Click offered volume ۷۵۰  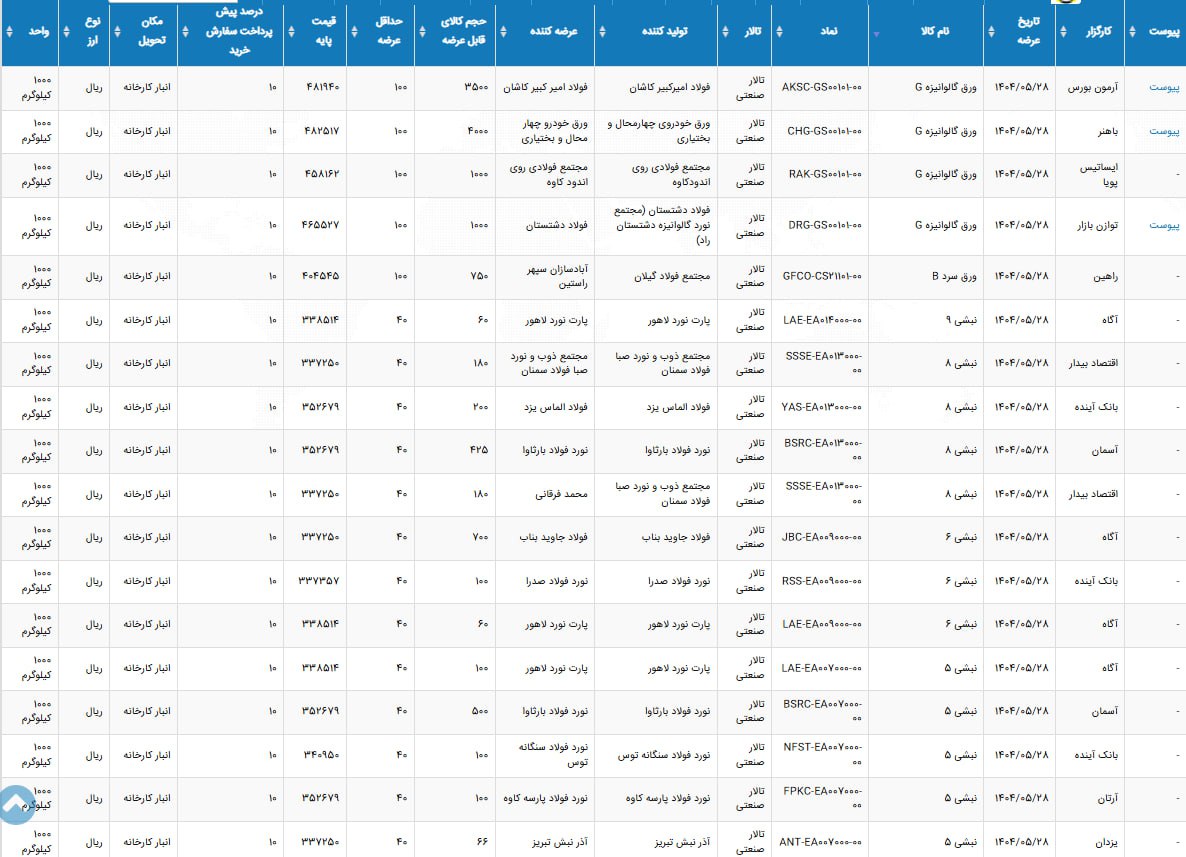(x=480, y=277)
